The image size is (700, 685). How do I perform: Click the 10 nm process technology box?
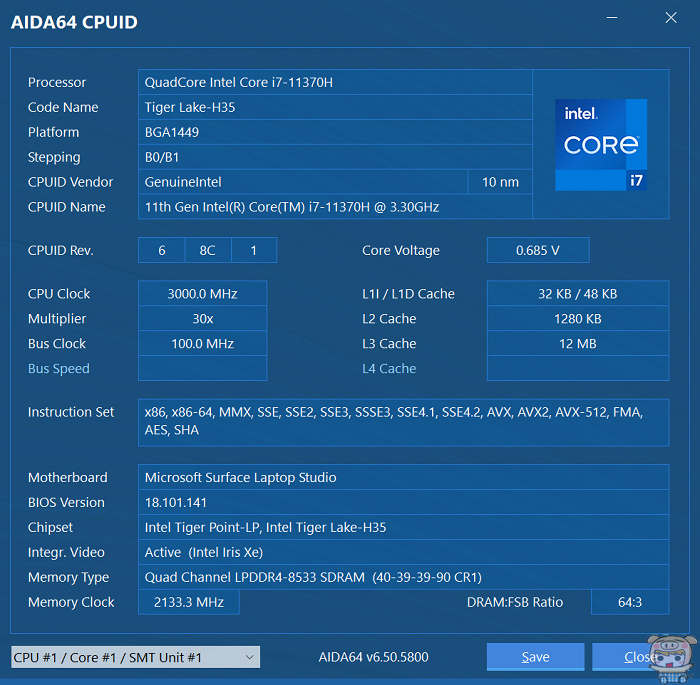tap(500, 182)
